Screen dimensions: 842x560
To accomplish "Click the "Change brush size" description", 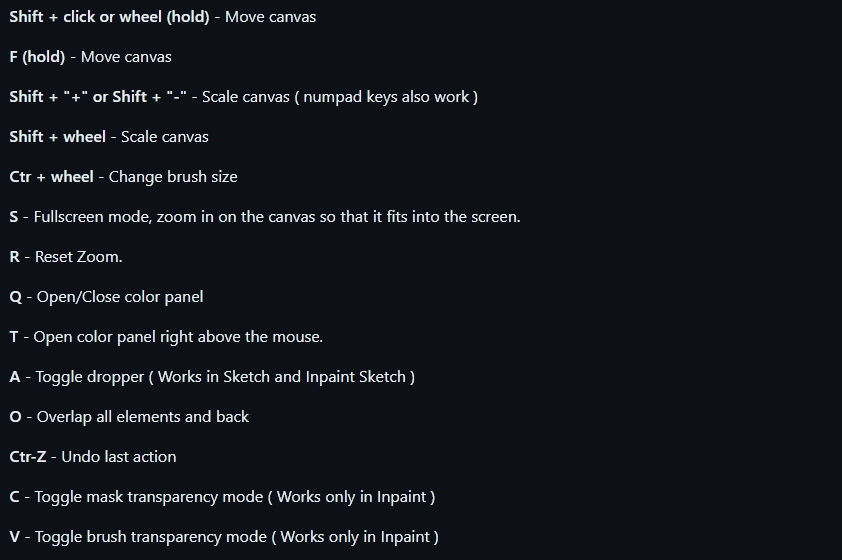I will (x=173, y=177).
